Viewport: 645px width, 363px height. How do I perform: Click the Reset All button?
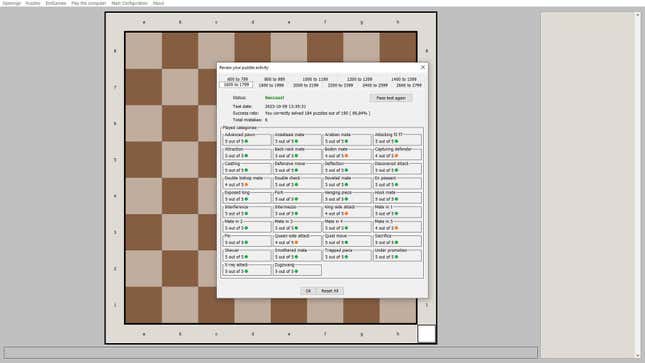329,291
